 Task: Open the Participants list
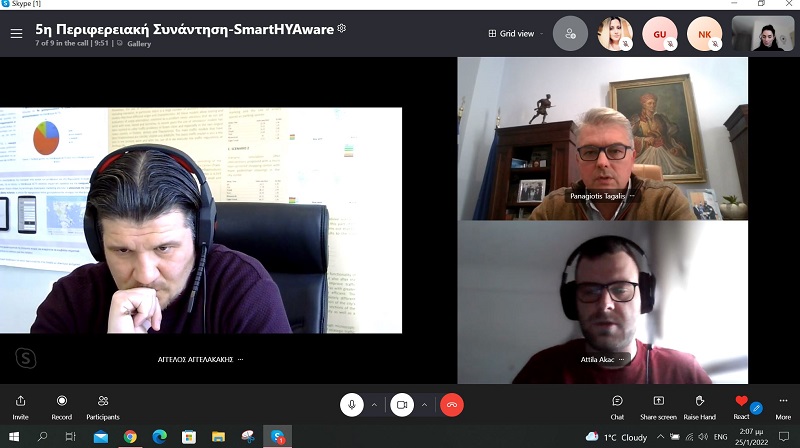(102, 401)
